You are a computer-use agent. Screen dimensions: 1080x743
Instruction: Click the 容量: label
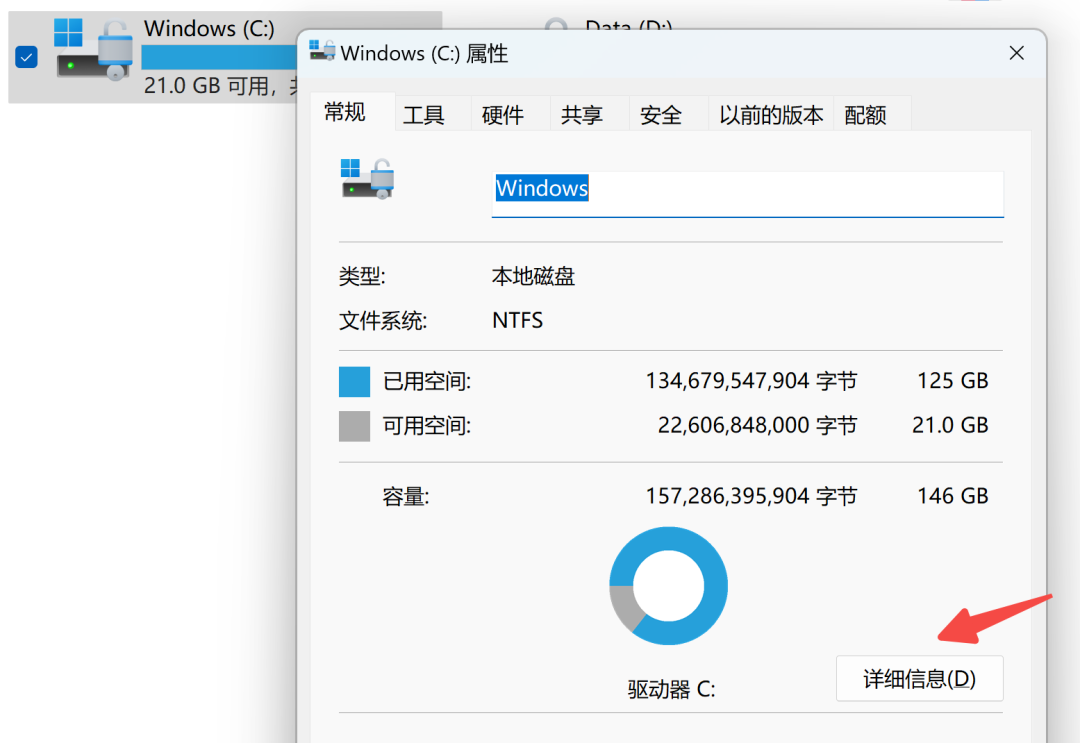(406, 496)
